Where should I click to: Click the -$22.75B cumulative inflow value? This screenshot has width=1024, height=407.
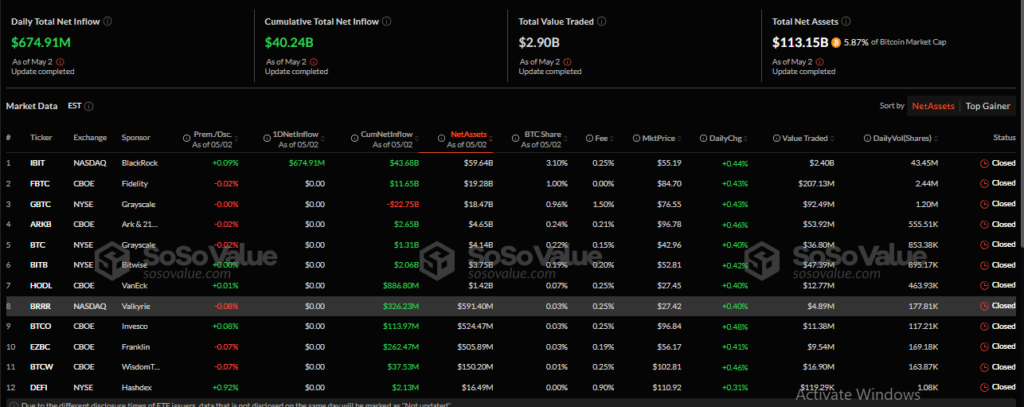pyautogui.click(x=402, y=204)
